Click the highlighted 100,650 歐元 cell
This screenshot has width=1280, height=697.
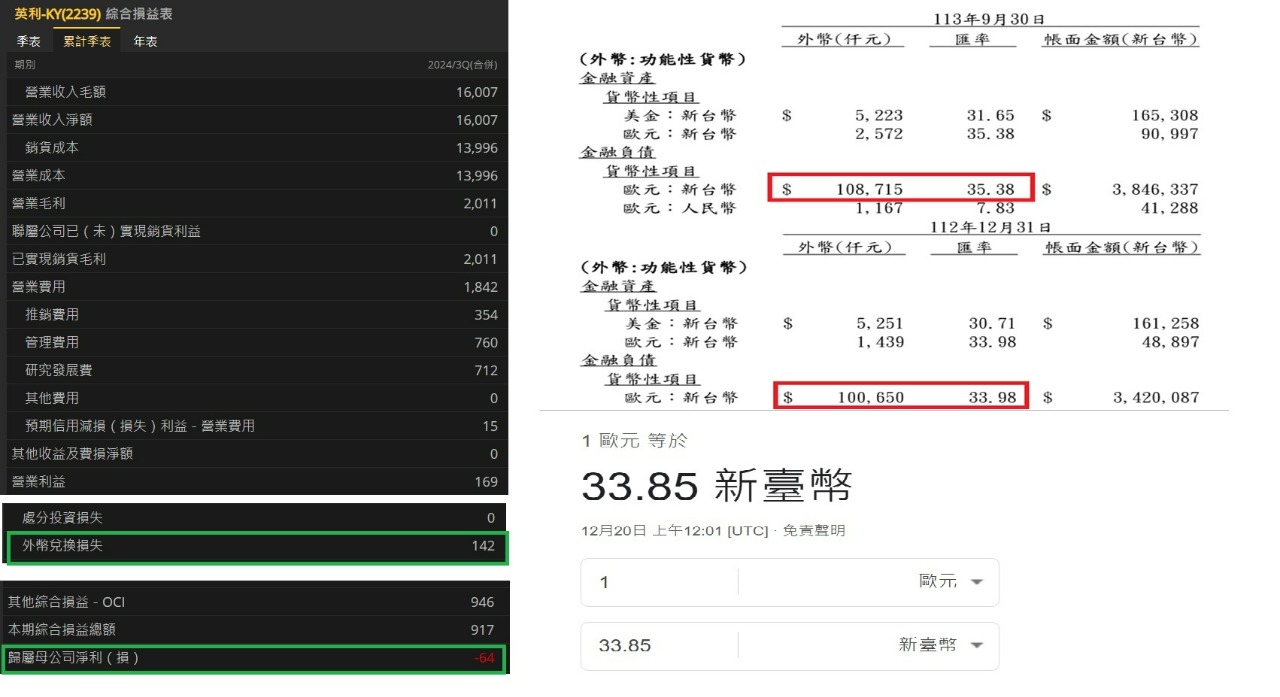pos(900,396)
